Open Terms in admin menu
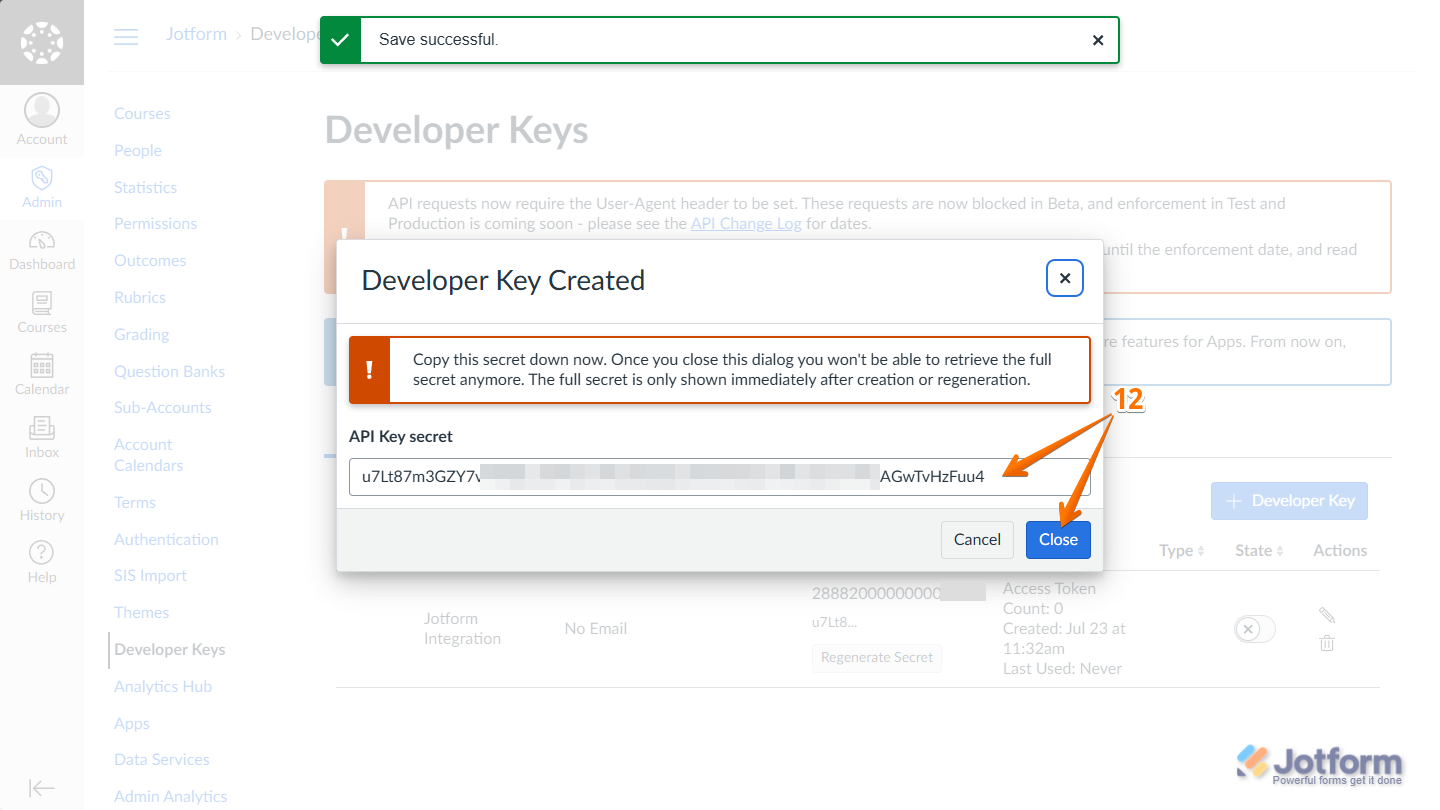 pyautogui.click(x=135, y=502)
